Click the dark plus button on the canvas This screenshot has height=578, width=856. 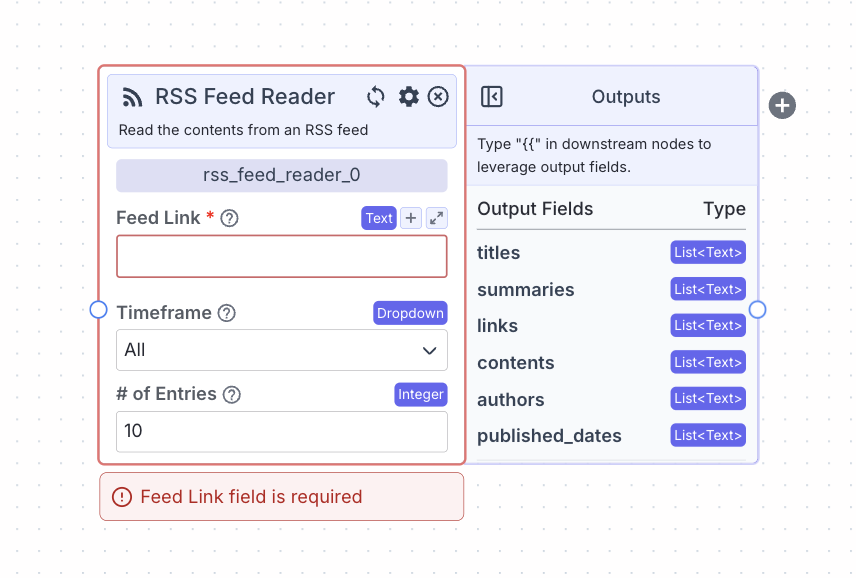pos(782,105)
